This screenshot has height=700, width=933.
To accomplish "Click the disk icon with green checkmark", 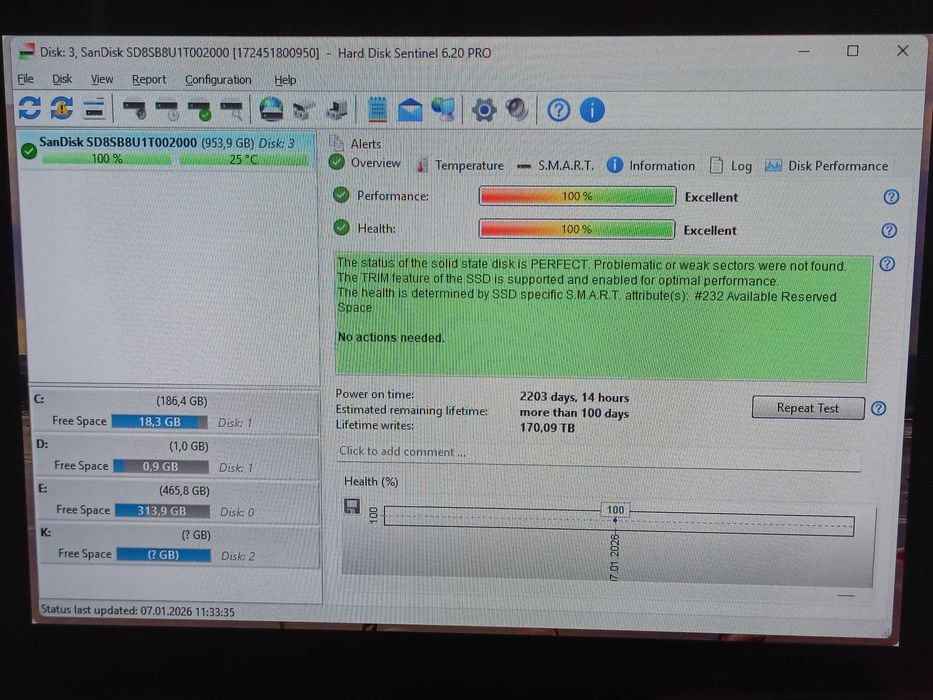I will pyautogui.click(x=199, y=110).
